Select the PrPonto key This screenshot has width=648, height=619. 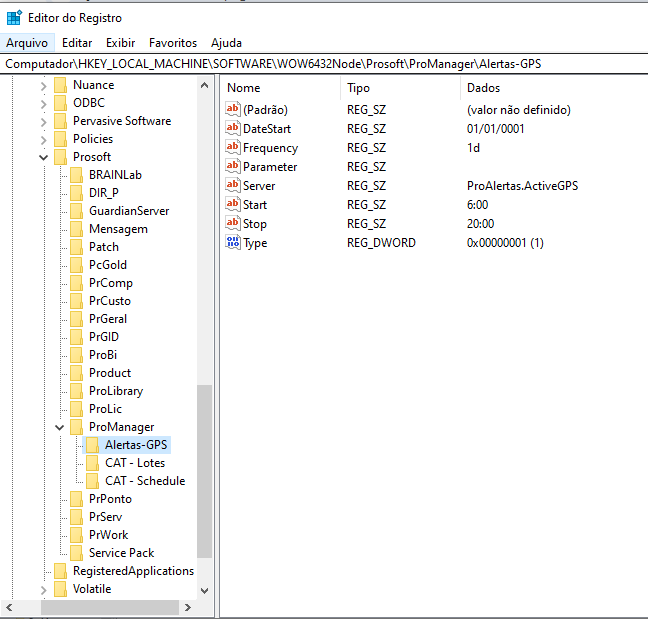tap(110, 499)
